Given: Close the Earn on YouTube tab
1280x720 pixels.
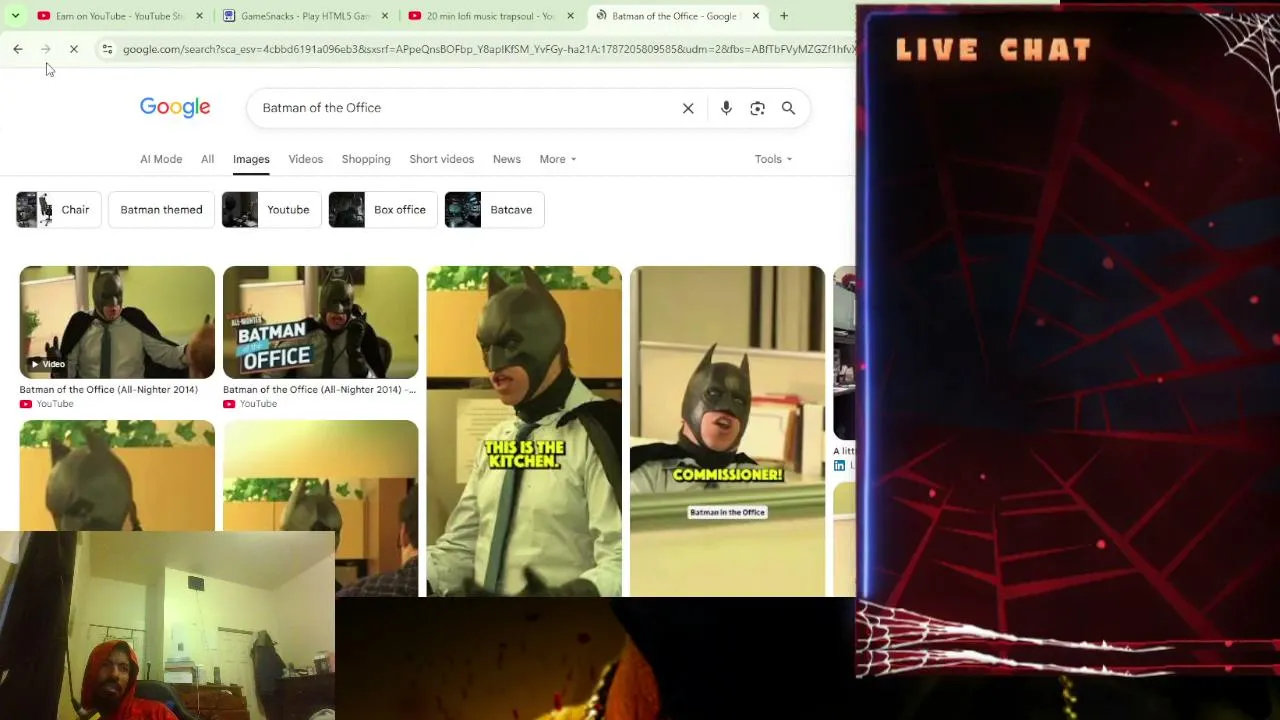Looking at the screenshot, I should pos(199,16).
